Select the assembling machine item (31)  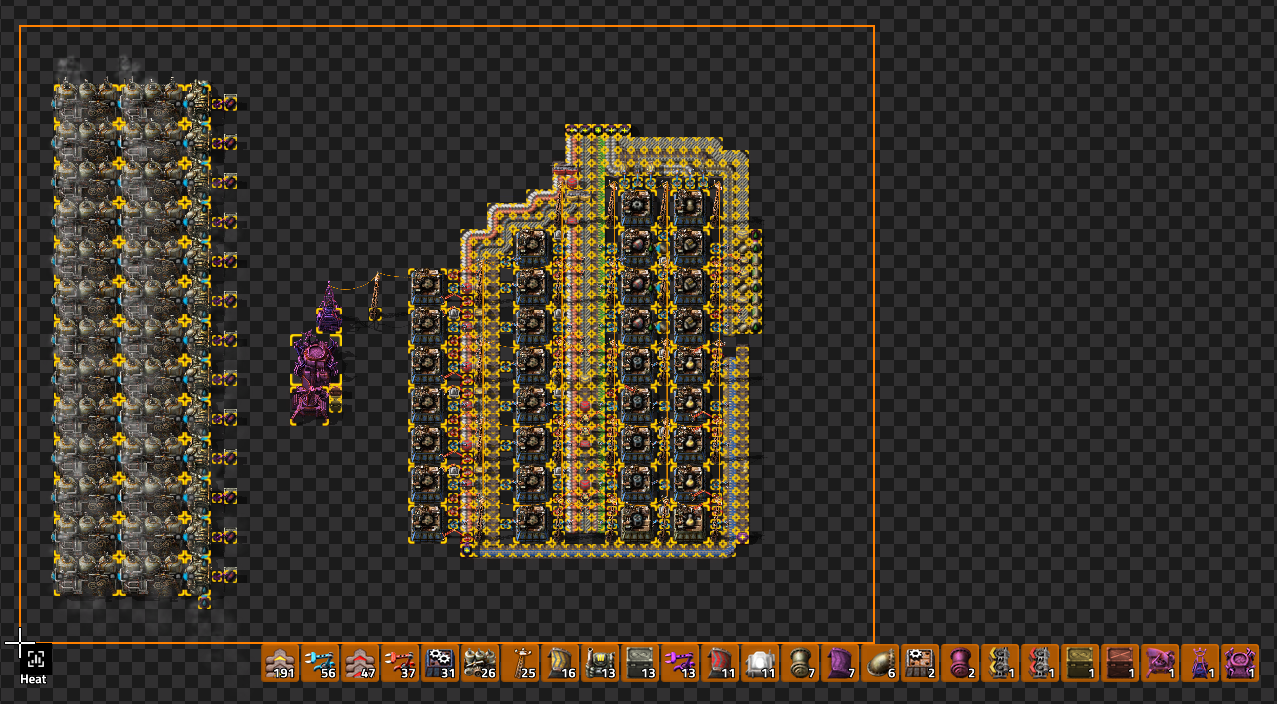click(440, 663)
